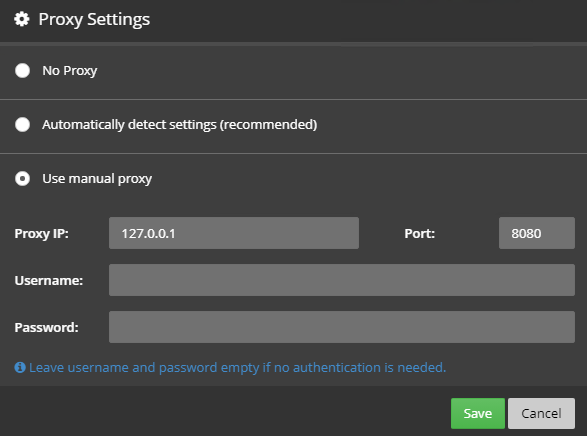The height and width of the screenshot is (436, 587).
Task: Click the Password: label
Action: [46, 327]
